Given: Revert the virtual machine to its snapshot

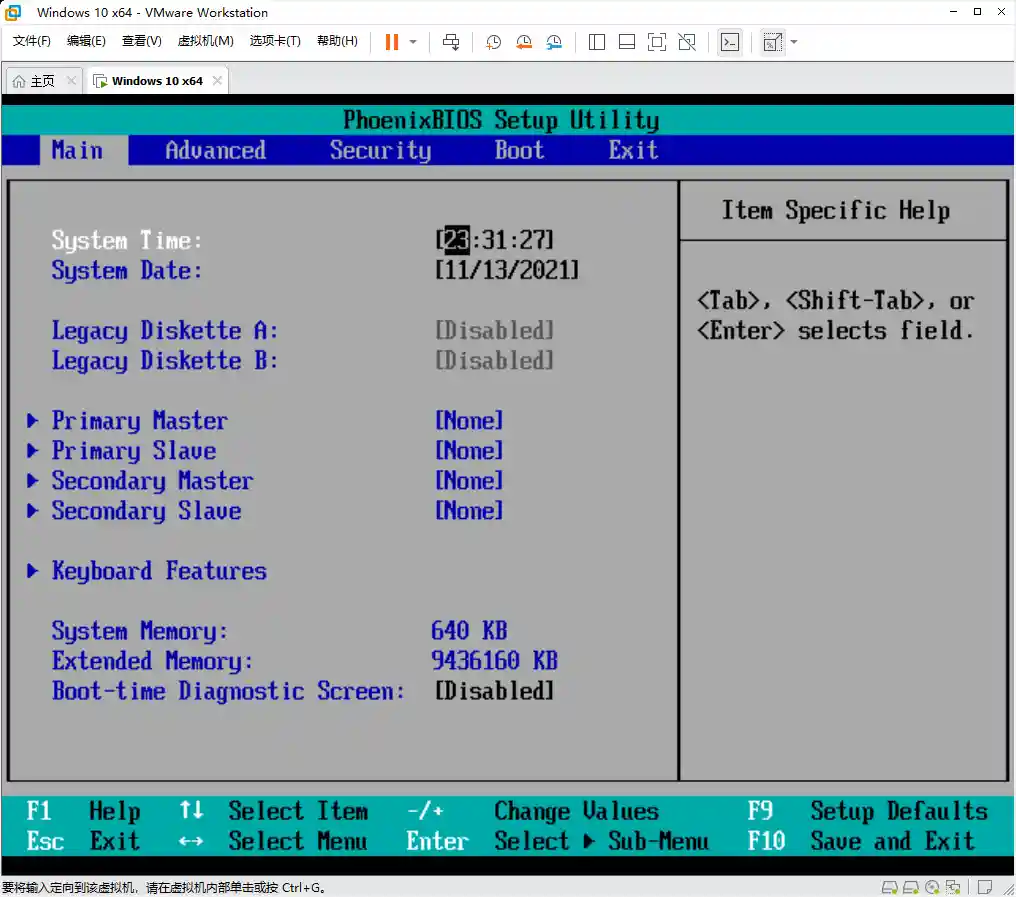Looking at the screenshot, I should tap(523, 42).
